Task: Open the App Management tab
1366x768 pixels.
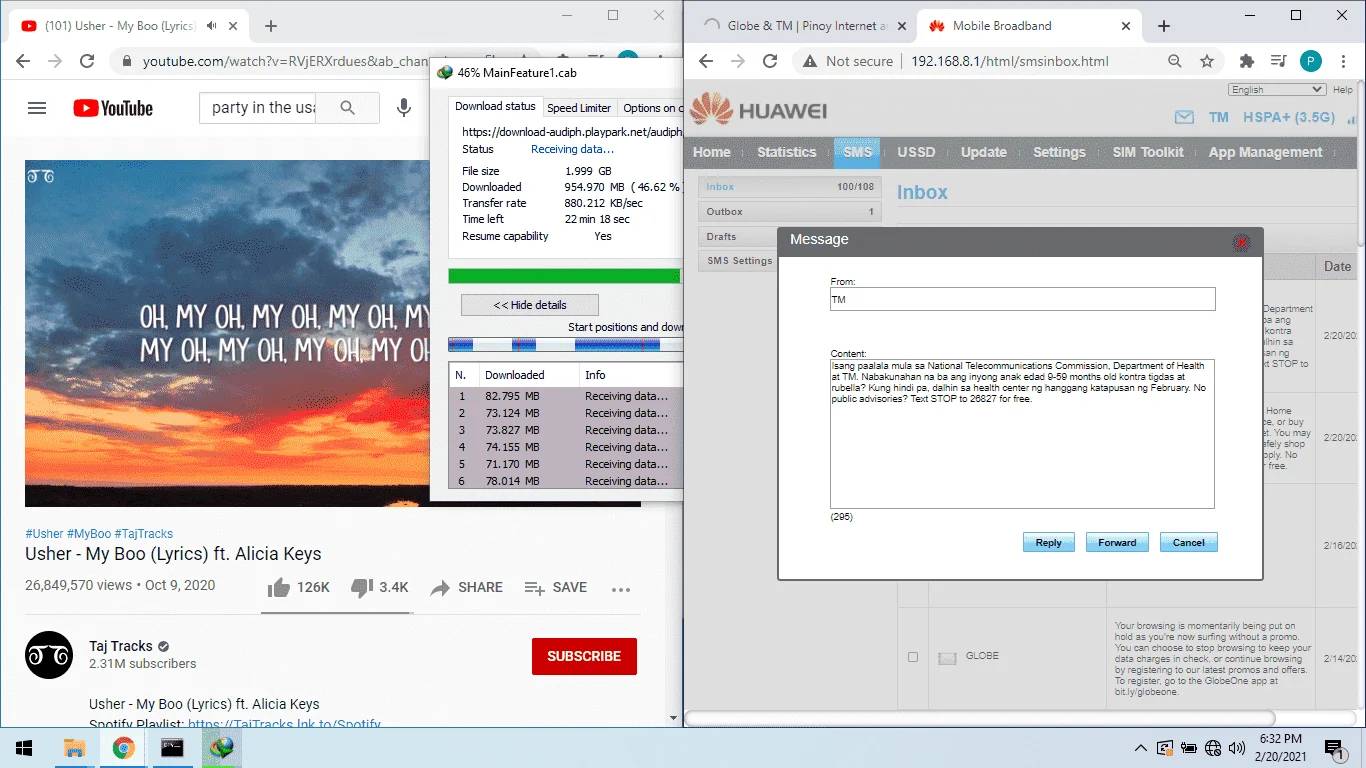Action: [1265, 152]
